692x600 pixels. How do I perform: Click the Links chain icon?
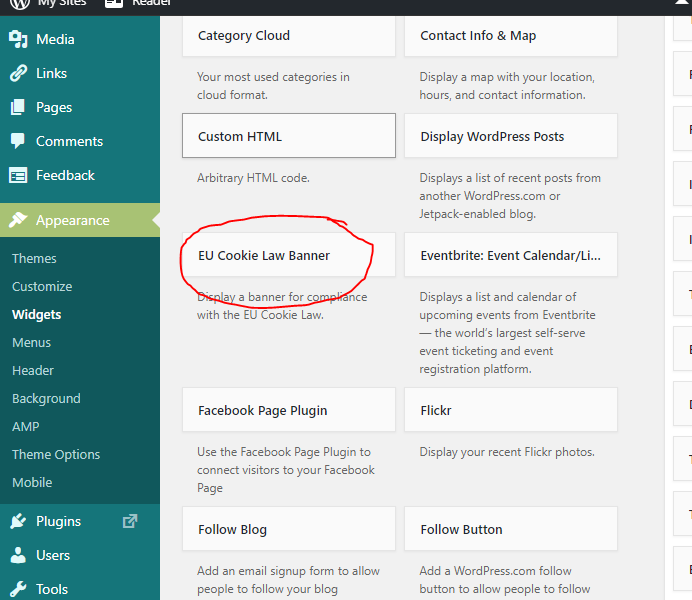[18, 73]
